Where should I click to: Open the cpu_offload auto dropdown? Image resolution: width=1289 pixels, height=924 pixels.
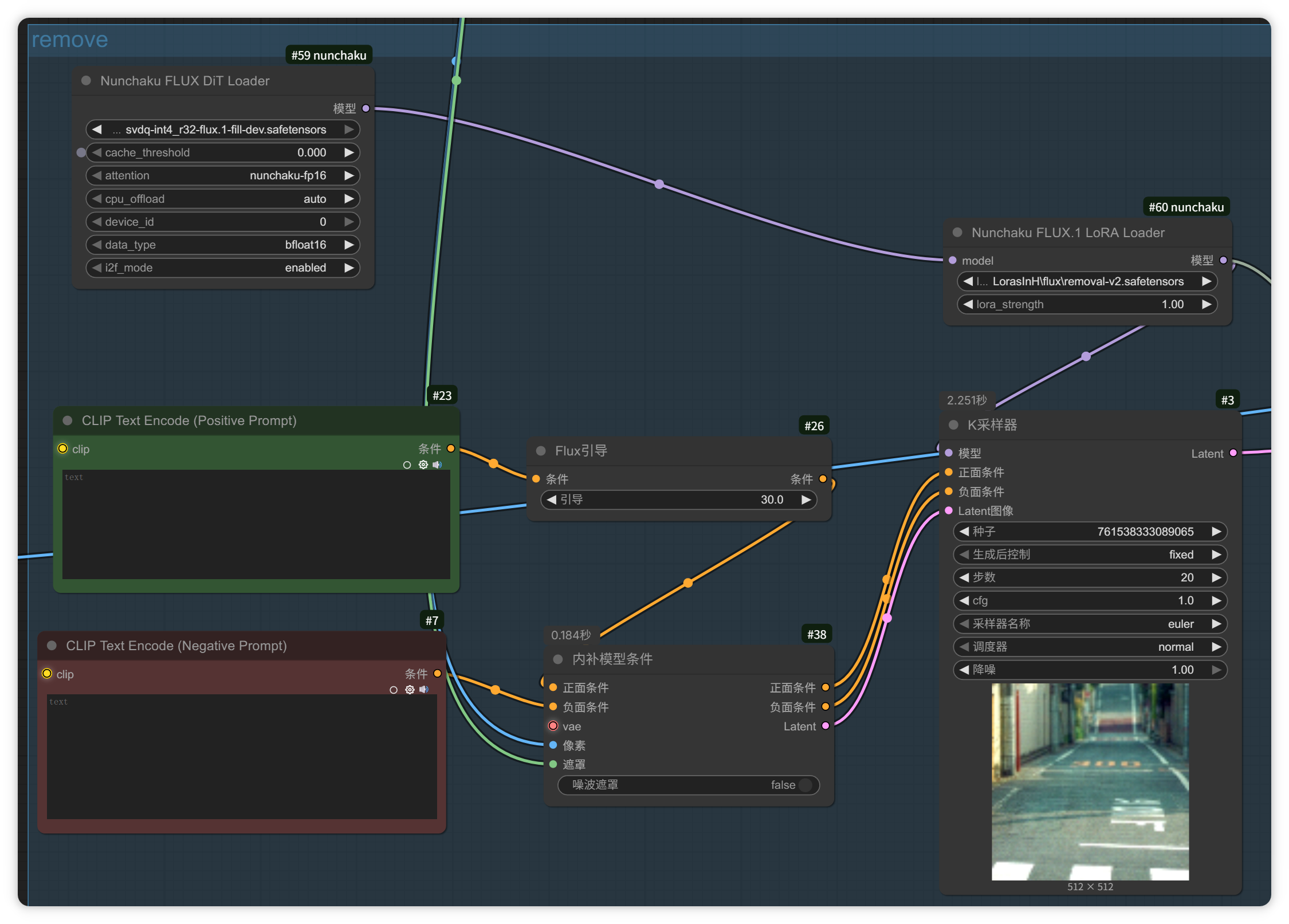[x=223, y=199]
